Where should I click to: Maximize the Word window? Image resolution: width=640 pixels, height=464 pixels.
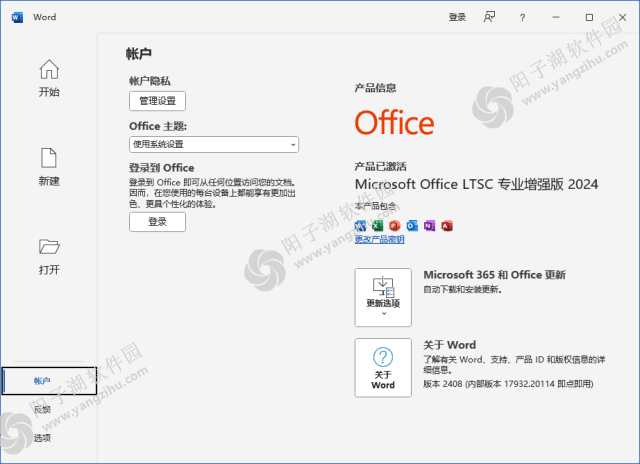(x=589, y=17)
